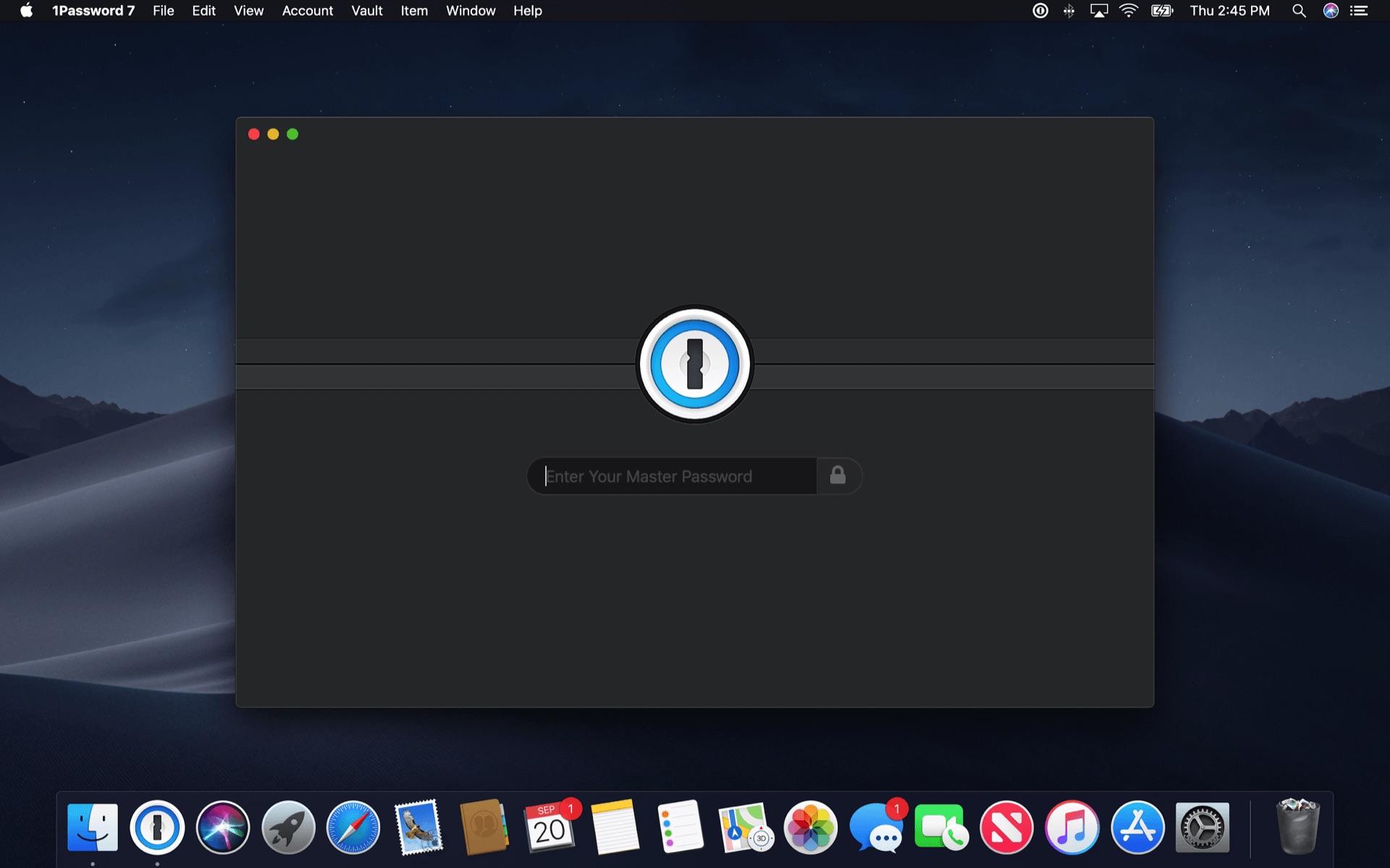Open the 1Password mini menu bar icon
1390x868 pixels.
coord(1040,11)
